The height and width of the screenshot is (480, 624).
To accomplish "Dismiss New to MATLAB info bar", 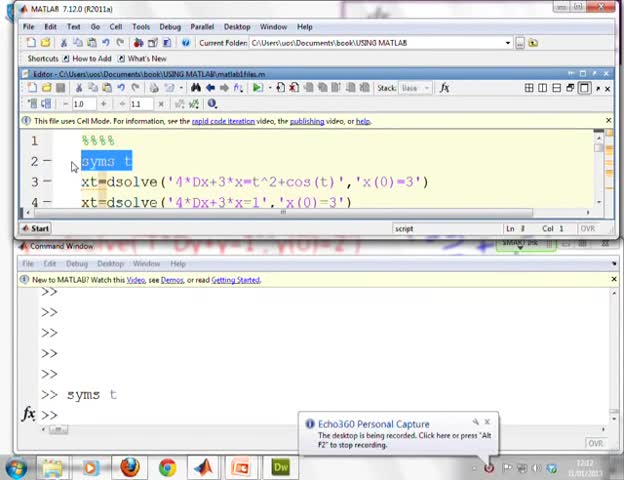I will (614, 279).
